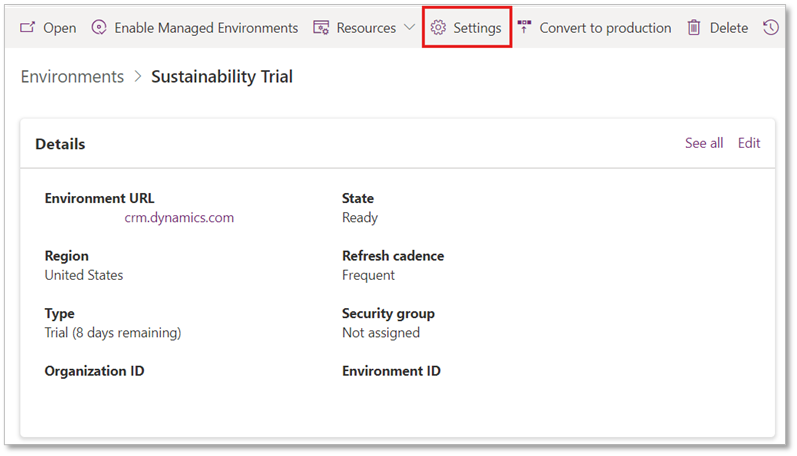
Task: Click the Details card heading
Action: tap(60, 144)
